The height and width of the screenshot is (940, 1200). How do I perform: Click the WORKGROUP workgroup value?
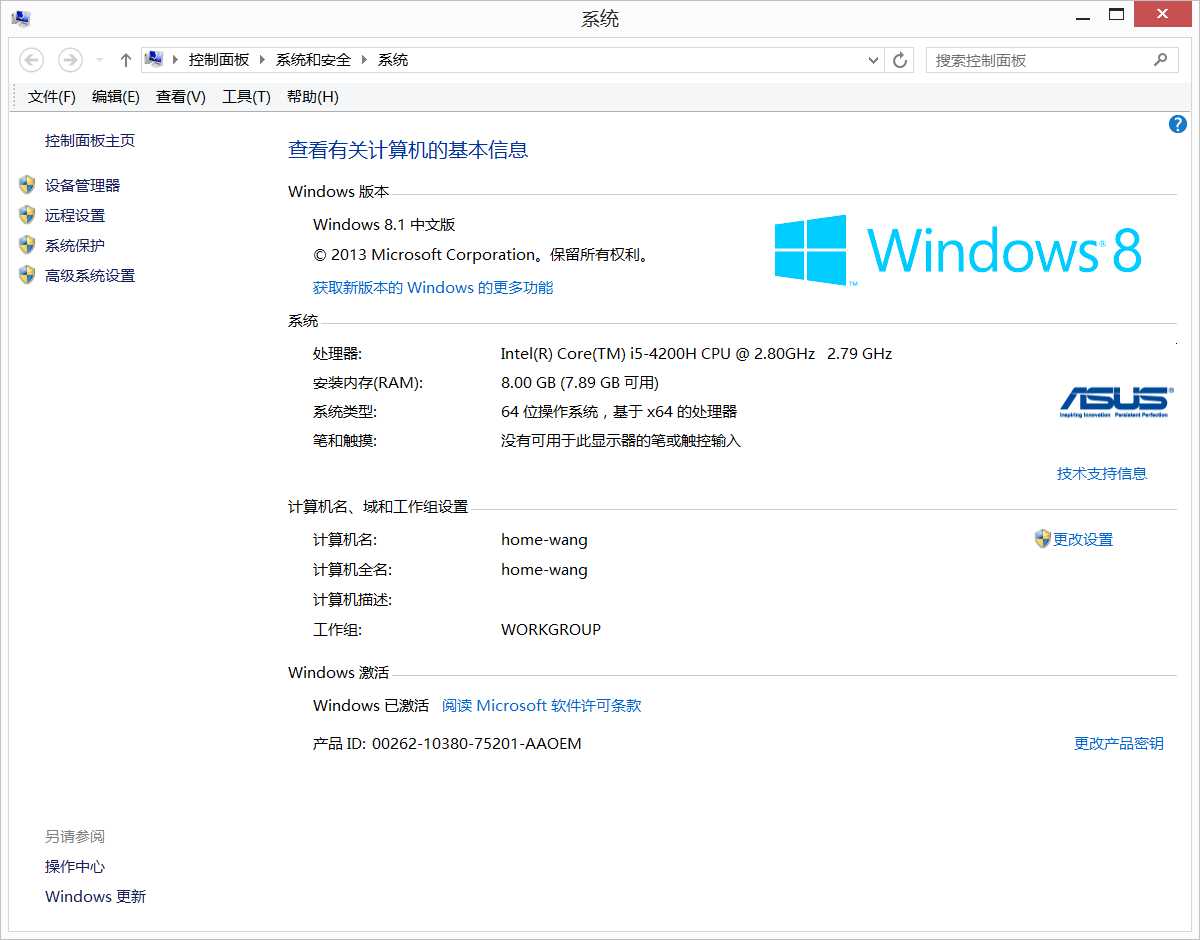[x=551, y=630]
